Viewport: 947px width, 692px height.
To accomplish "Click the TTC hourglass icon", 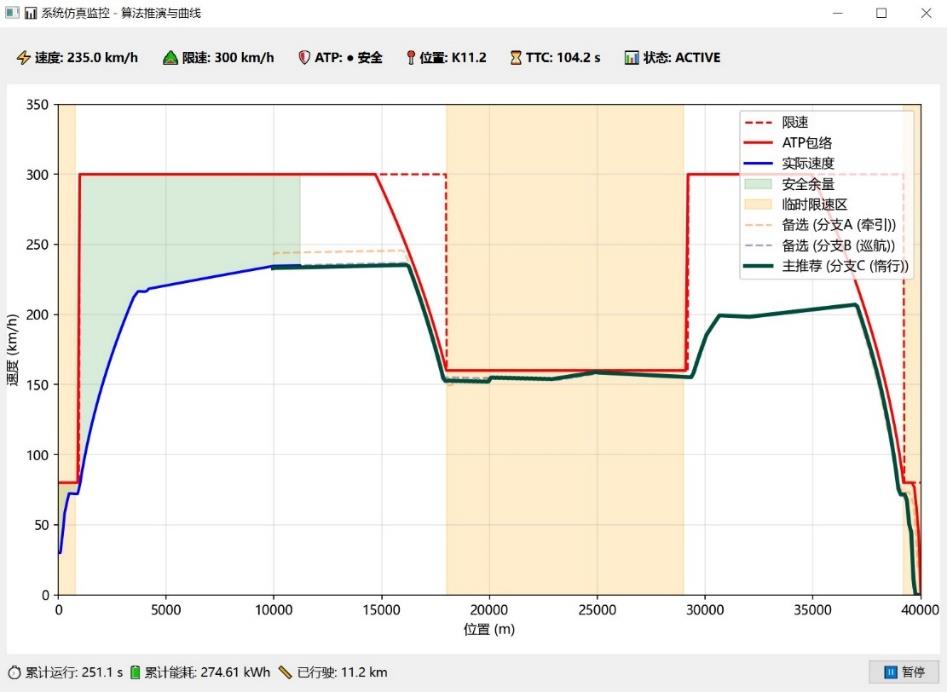I will click(x=516, y=57).
